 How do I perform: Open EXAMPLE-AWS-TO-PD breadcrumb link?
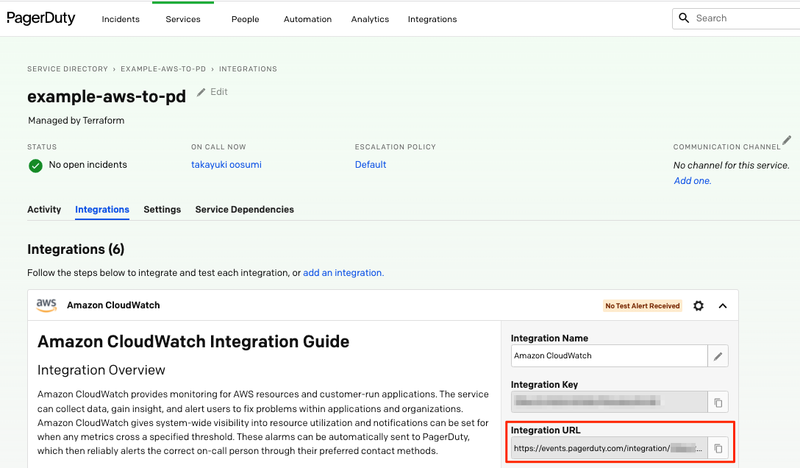(x=163, y=69)
